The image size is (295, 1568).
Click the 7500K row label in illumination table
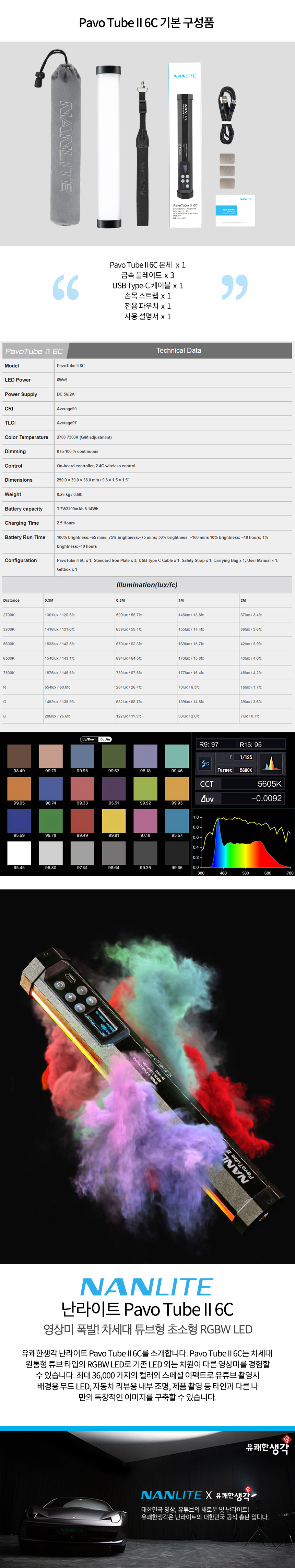click(x=9, y=673)
